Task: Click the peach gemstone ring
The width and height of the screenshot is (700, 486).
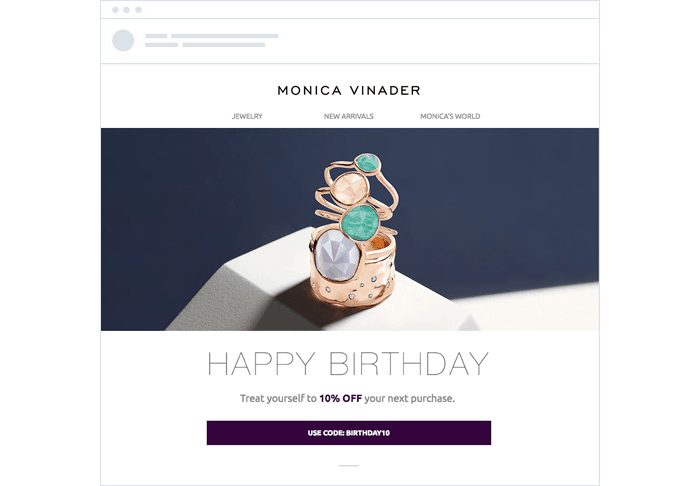Action: [350, 188]
